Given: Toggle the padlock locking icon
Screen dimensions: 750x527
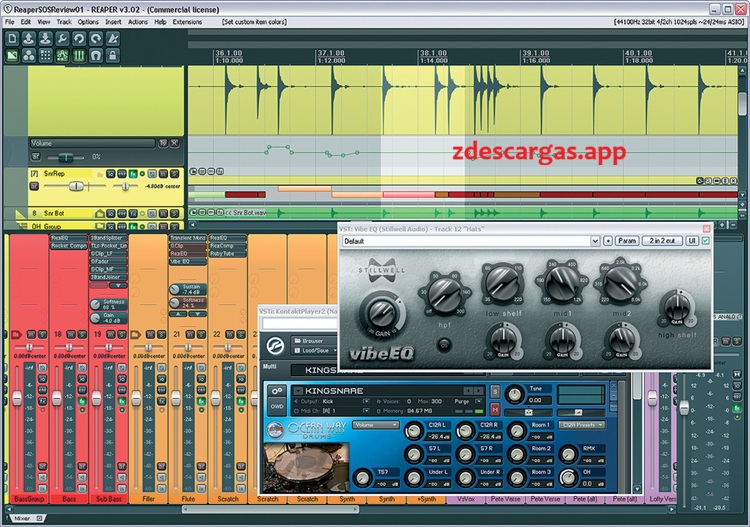Looking at the screenshot, I should 112,55.
